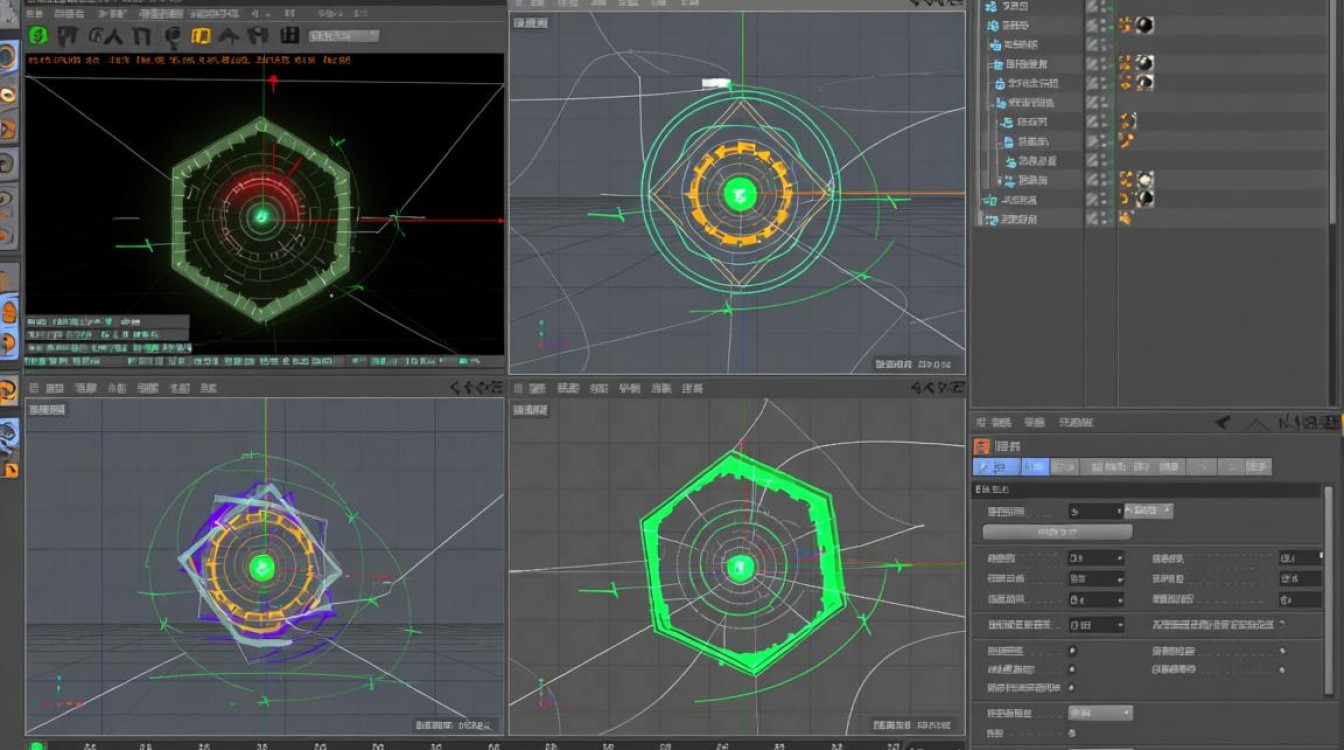Open the light gray dropdown near attributes bottom

point(1099,713)
